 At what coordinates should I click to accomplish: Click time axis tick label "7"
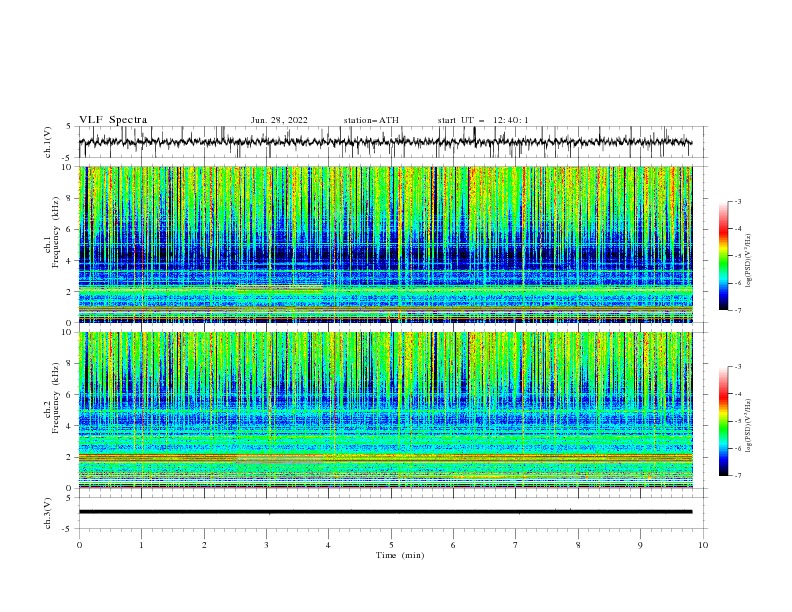[x=516, y=545]
